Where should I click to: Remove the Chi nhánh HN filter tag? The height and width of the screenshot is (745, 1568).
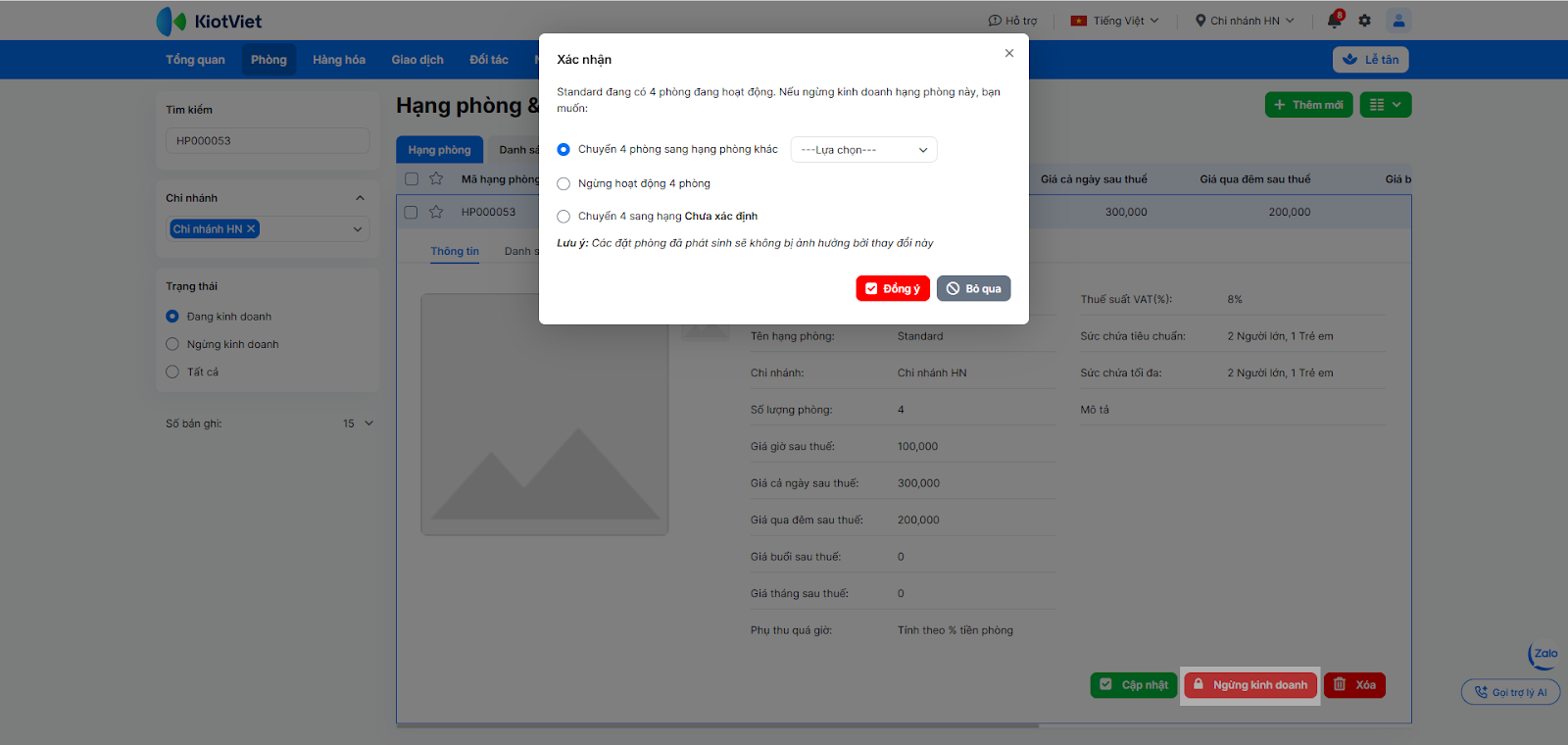click(x=251, y=228)
